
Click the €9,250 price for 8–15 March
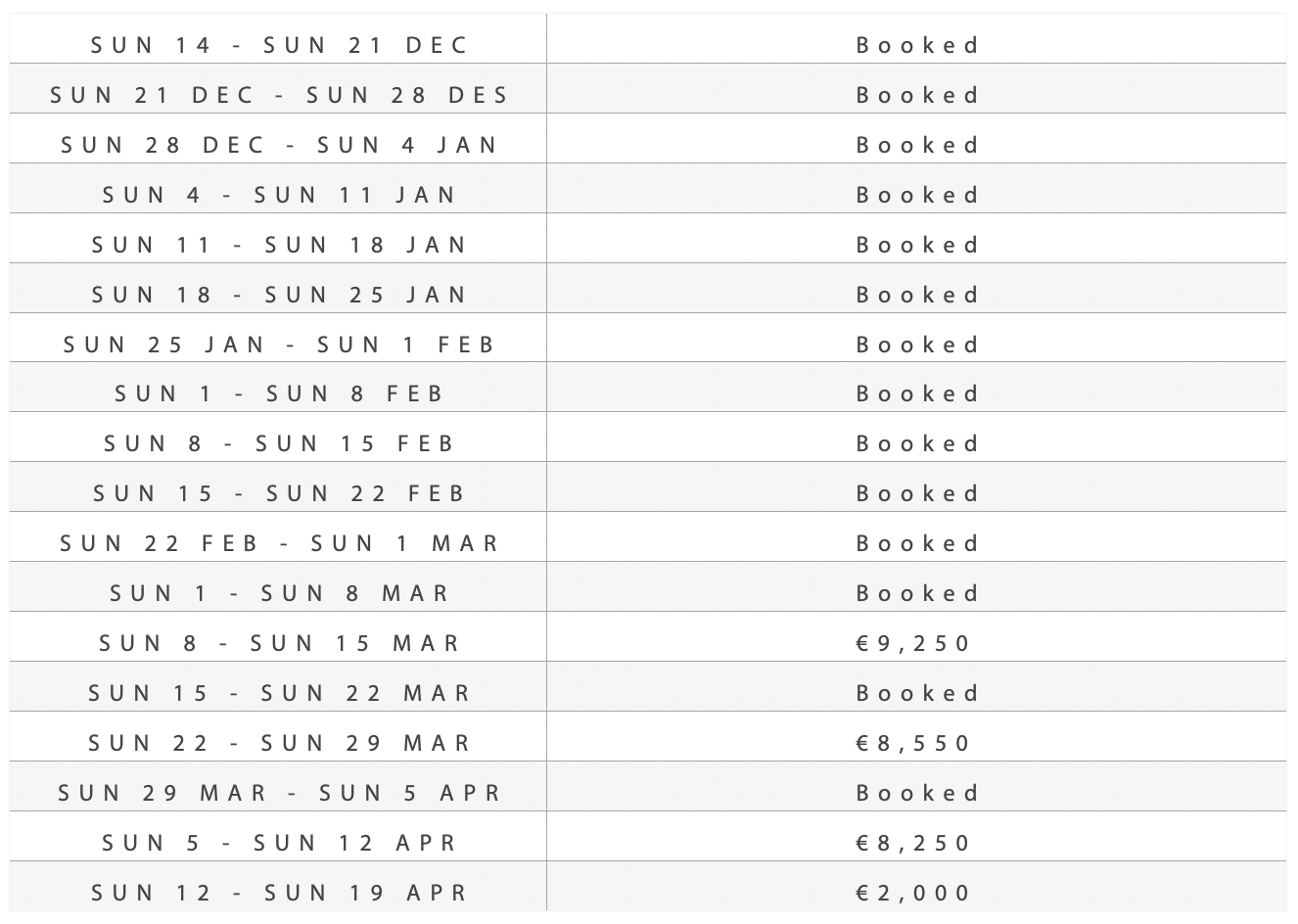pyautogui.click(x=913, y=643)
